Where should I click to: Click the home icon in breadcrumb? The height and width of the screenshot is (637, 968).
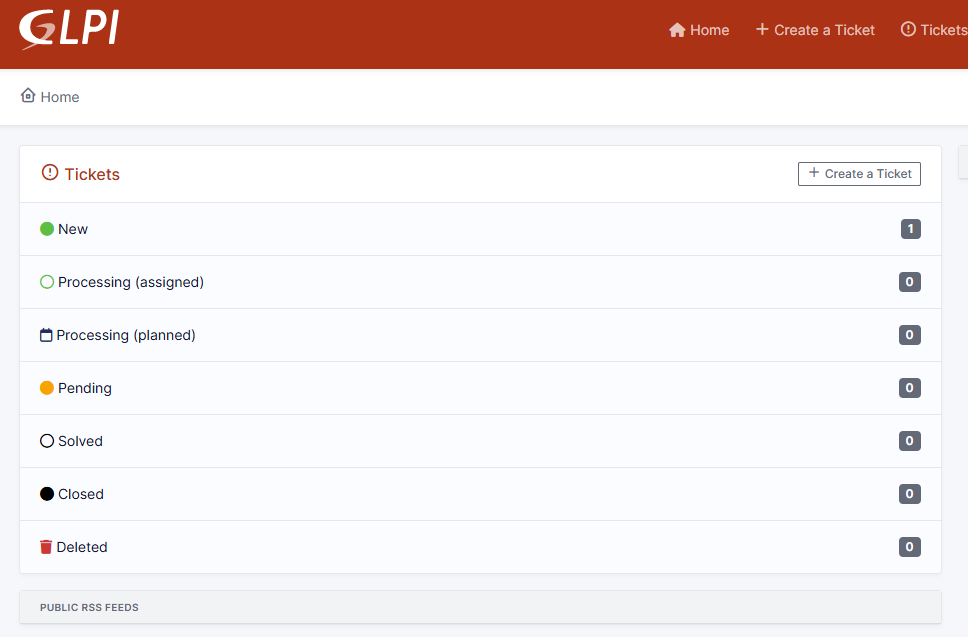(x=28, y=96)
